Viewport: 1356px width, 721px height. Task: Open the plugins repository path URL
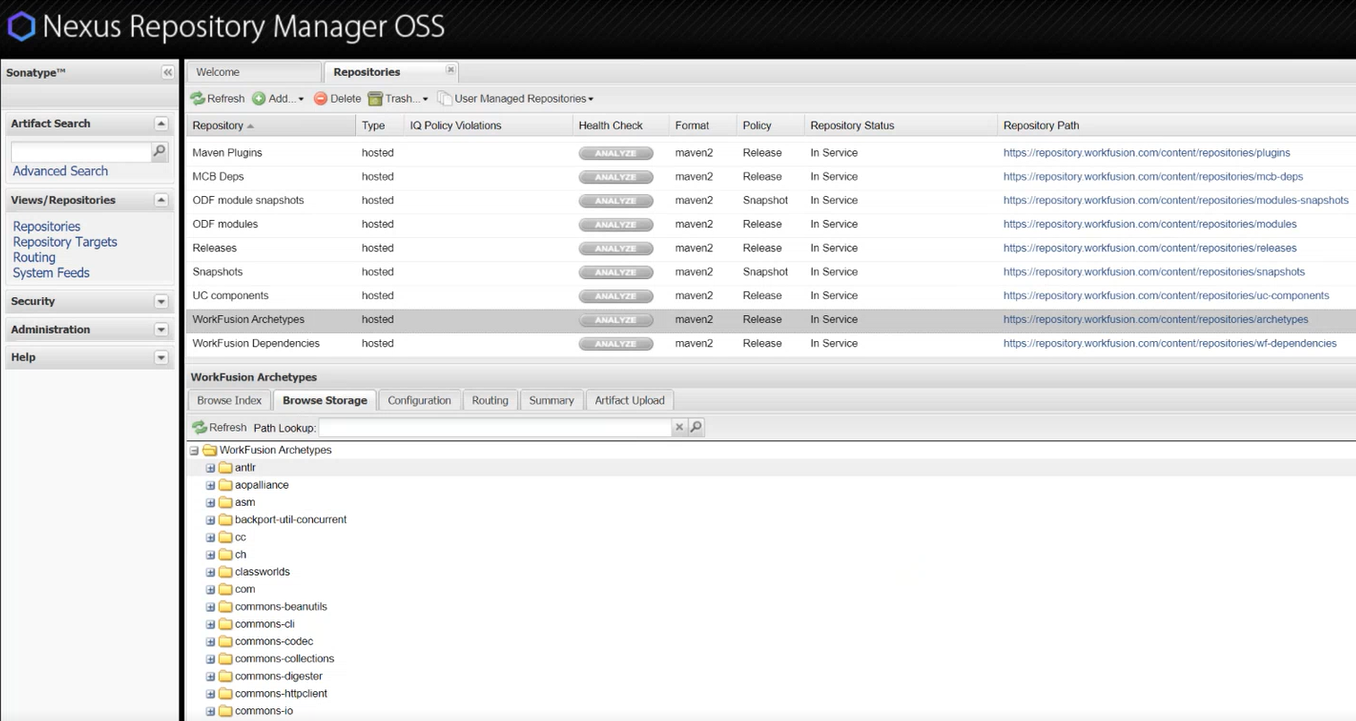point(1147,153)
